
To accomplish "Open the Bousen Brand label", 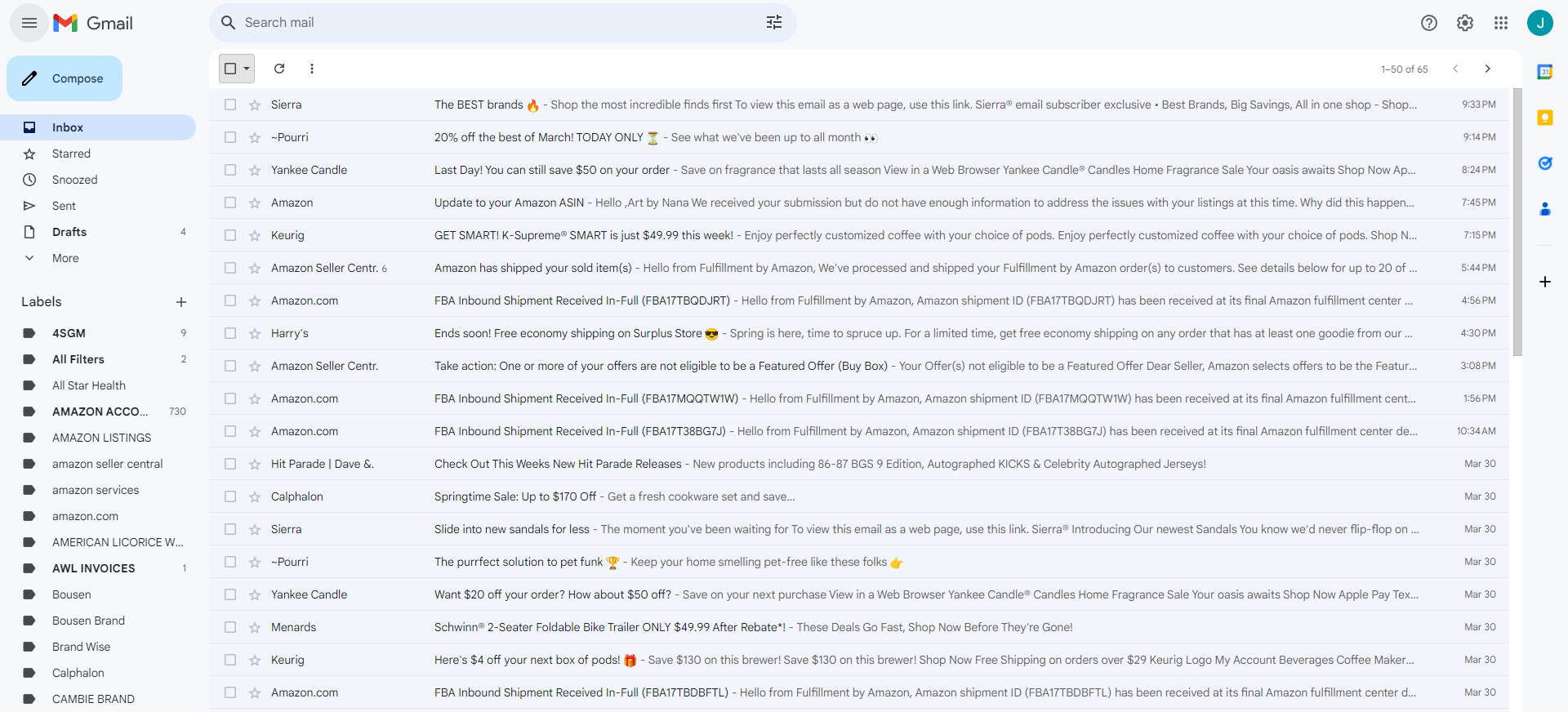I will point(98,621).
